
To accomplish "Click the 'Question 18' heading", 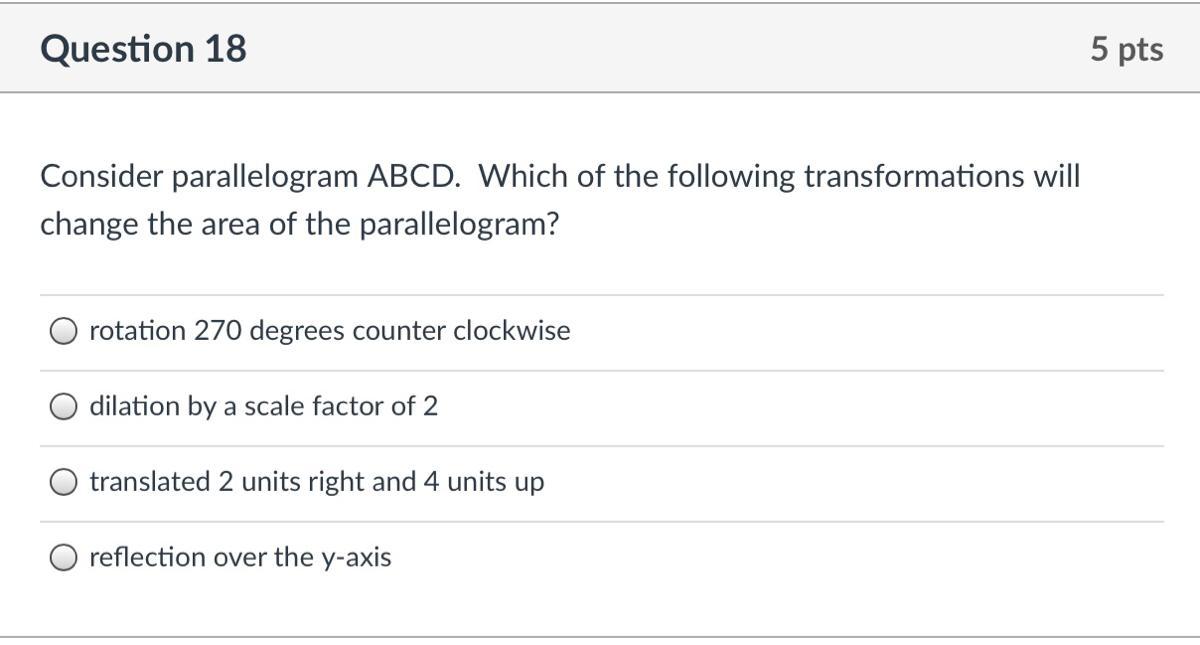I will pos(144,49).
